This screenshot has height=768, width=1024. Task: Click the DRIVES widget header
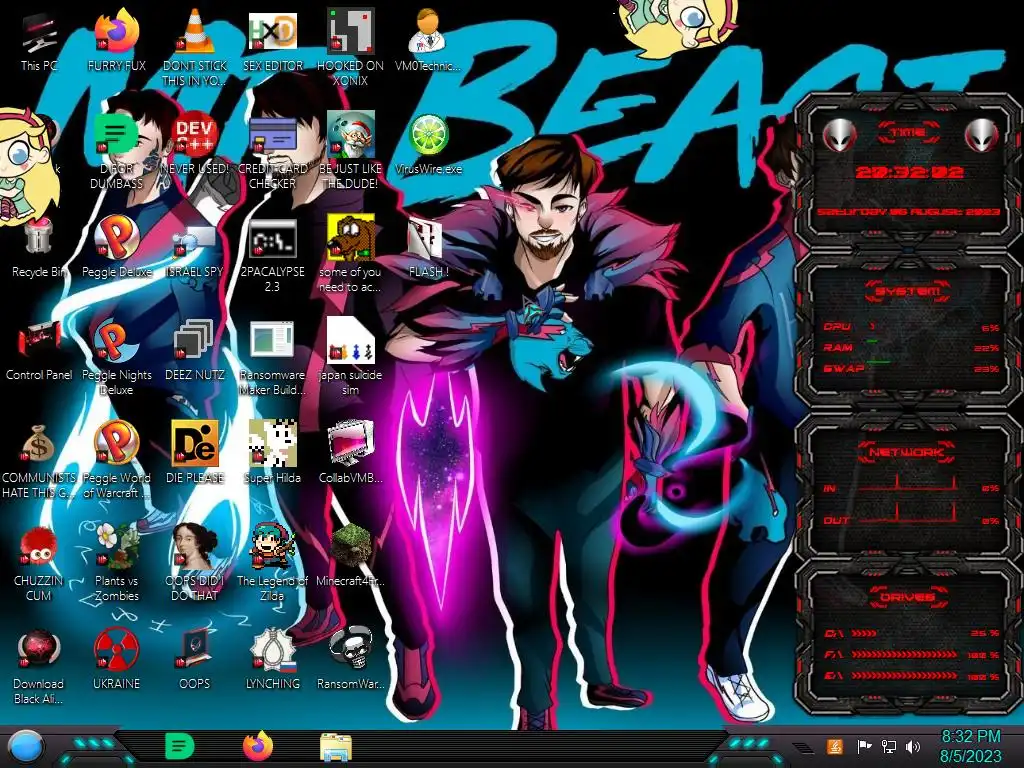tap(906, 597)
